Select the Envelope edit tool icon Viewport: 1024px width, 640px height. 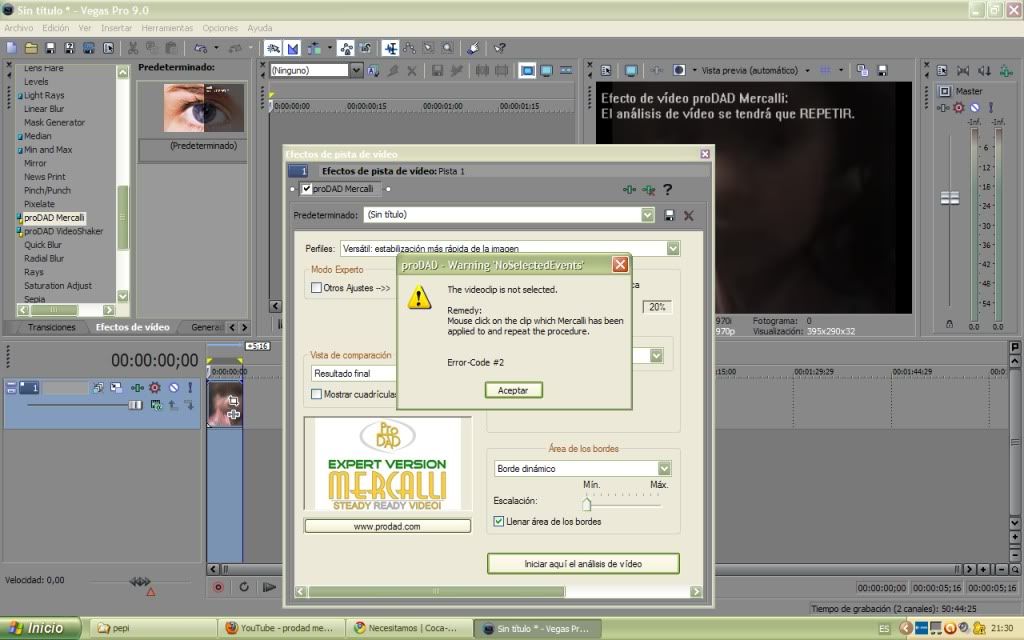409,48
